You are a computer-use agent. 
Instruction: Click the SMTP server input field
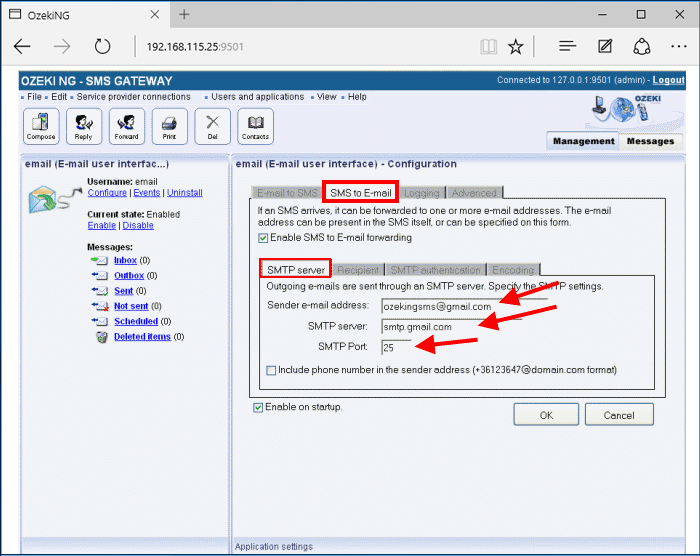click(451, 327)
